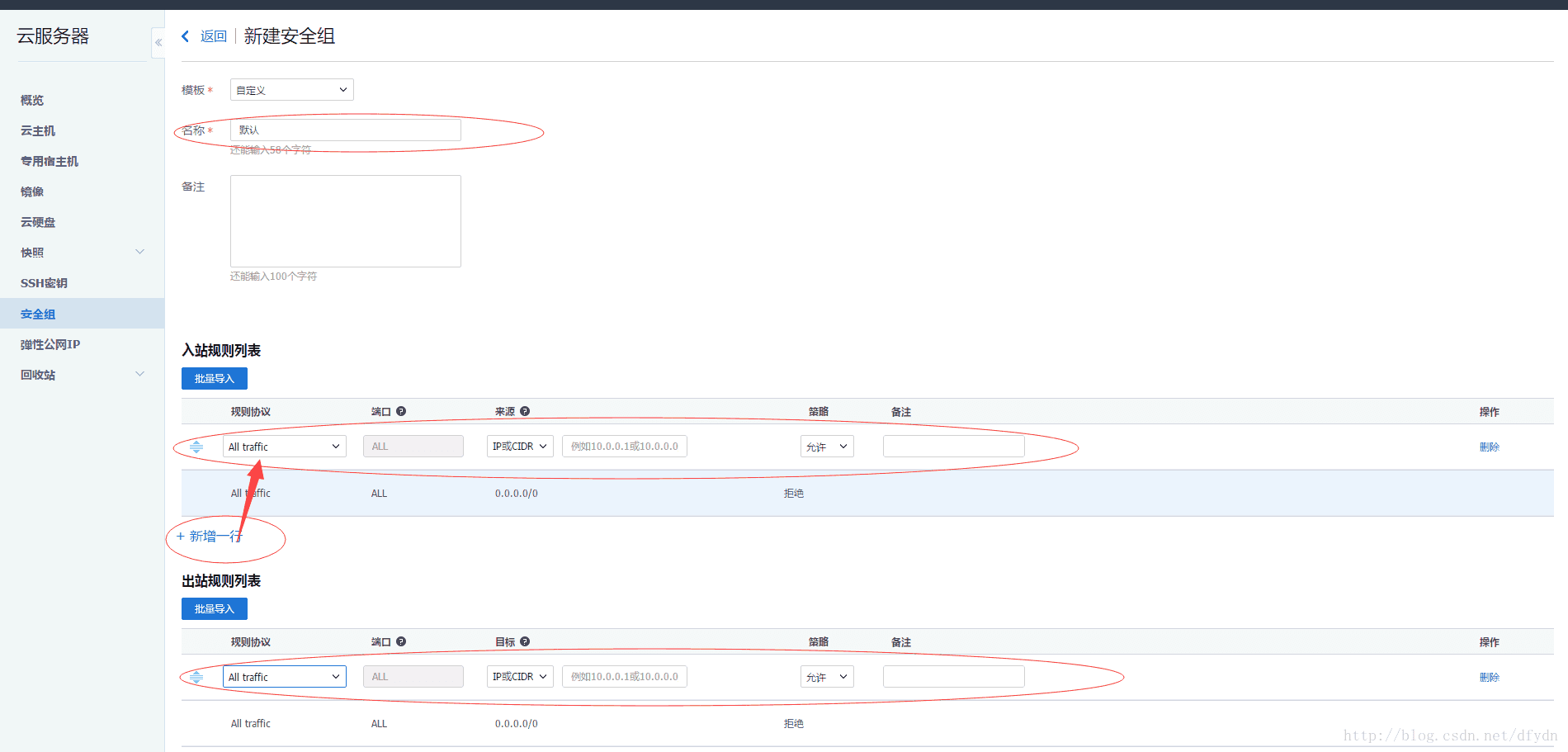Screen dimensions: 1568x752
Task: Open SSH密钥 in the sidebar
Action: pos(44,283)
